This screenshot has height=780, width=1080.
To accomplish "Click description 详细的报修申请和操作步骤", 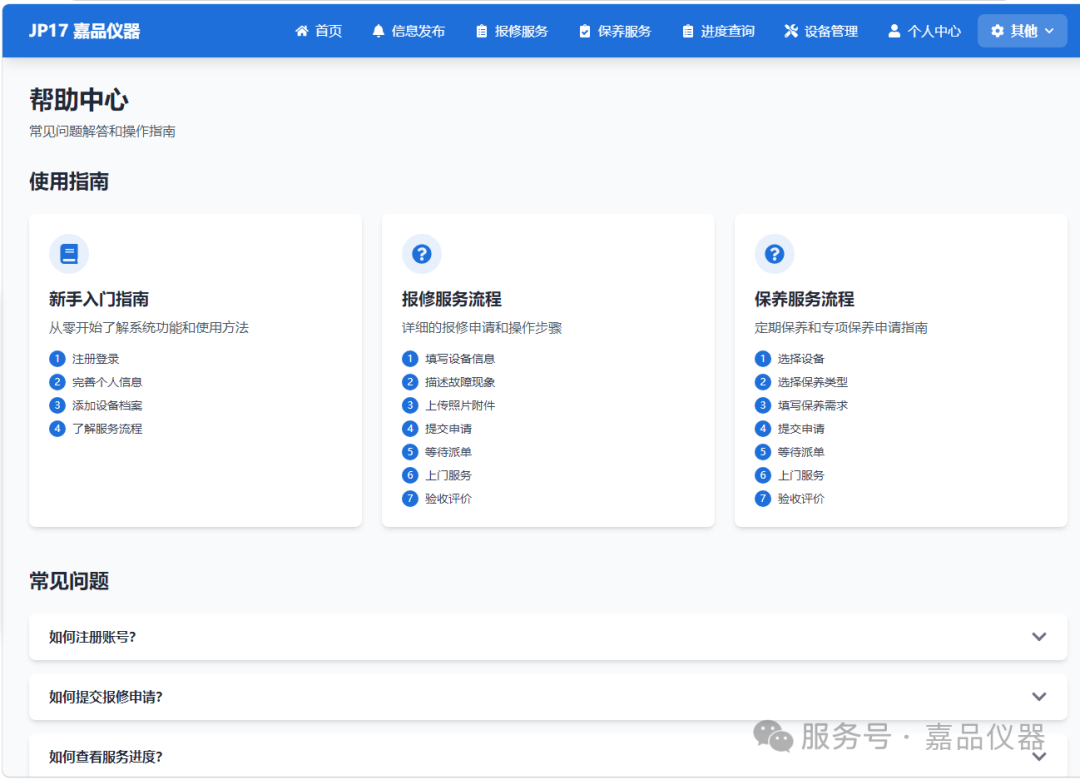I will pyautogui.click(x=482, y=328).
